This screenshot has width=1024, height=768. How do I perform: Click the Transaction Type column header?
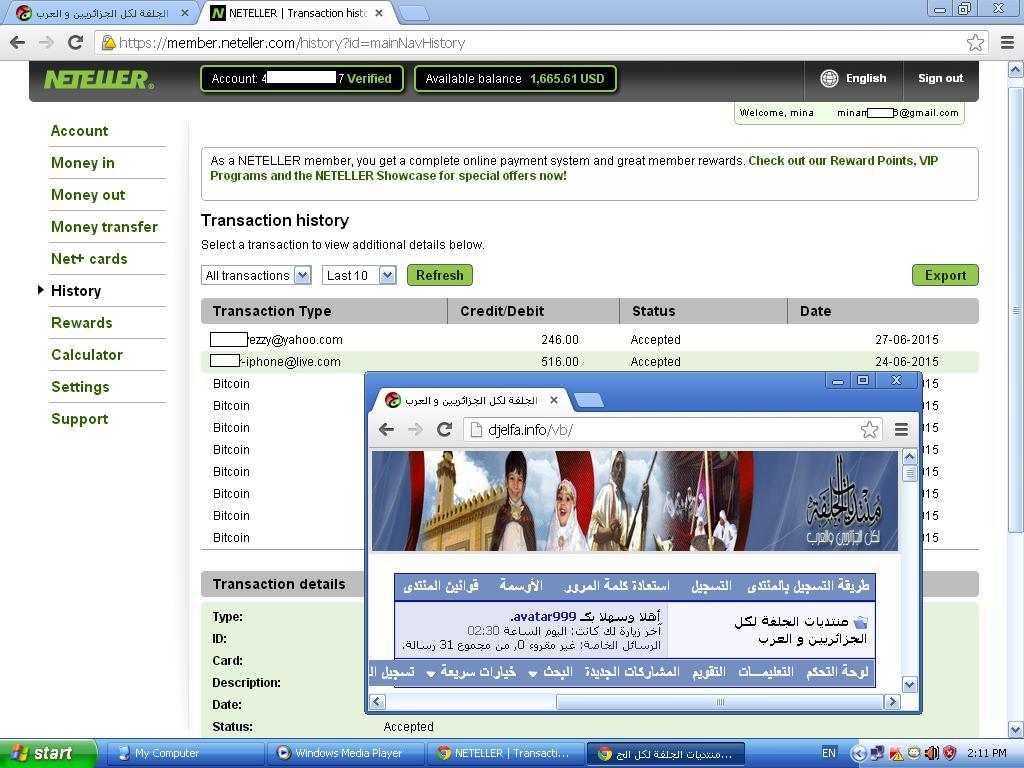point(324,311)
